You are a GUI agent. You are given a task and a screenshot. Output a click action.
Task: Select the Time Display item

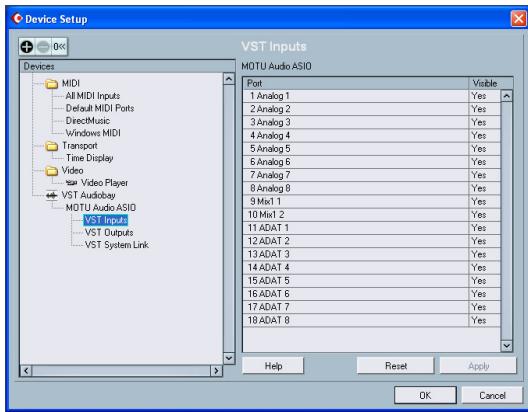[x=89, y=158]
